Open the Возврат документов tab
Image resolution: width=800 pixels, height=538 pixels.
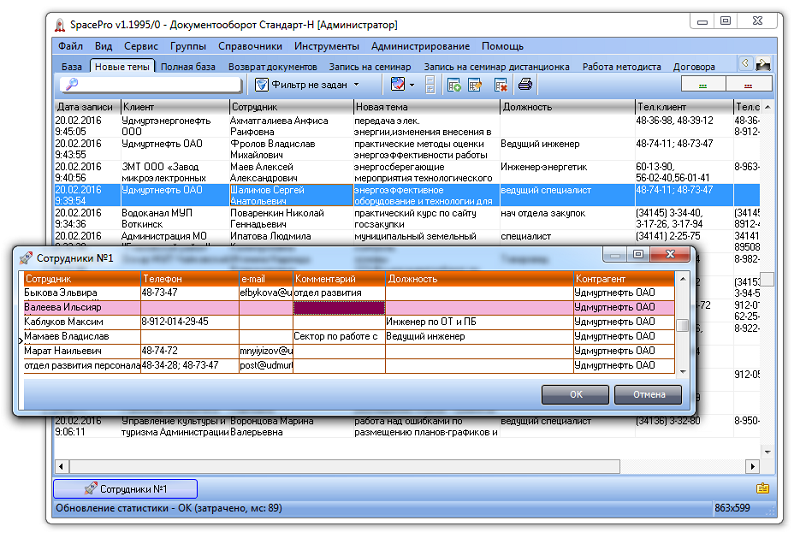272,67
